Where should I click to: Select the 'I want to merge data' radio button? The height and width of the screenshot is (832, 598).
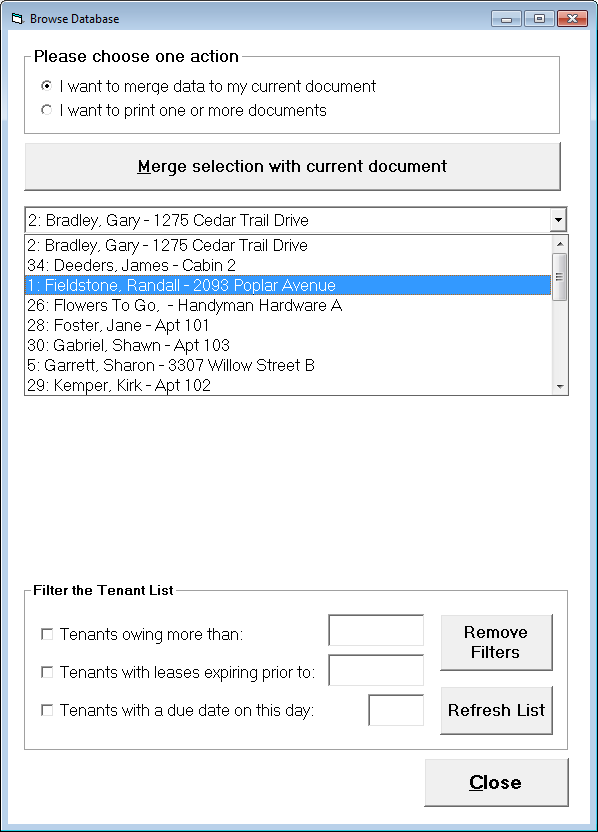[47, 87]
